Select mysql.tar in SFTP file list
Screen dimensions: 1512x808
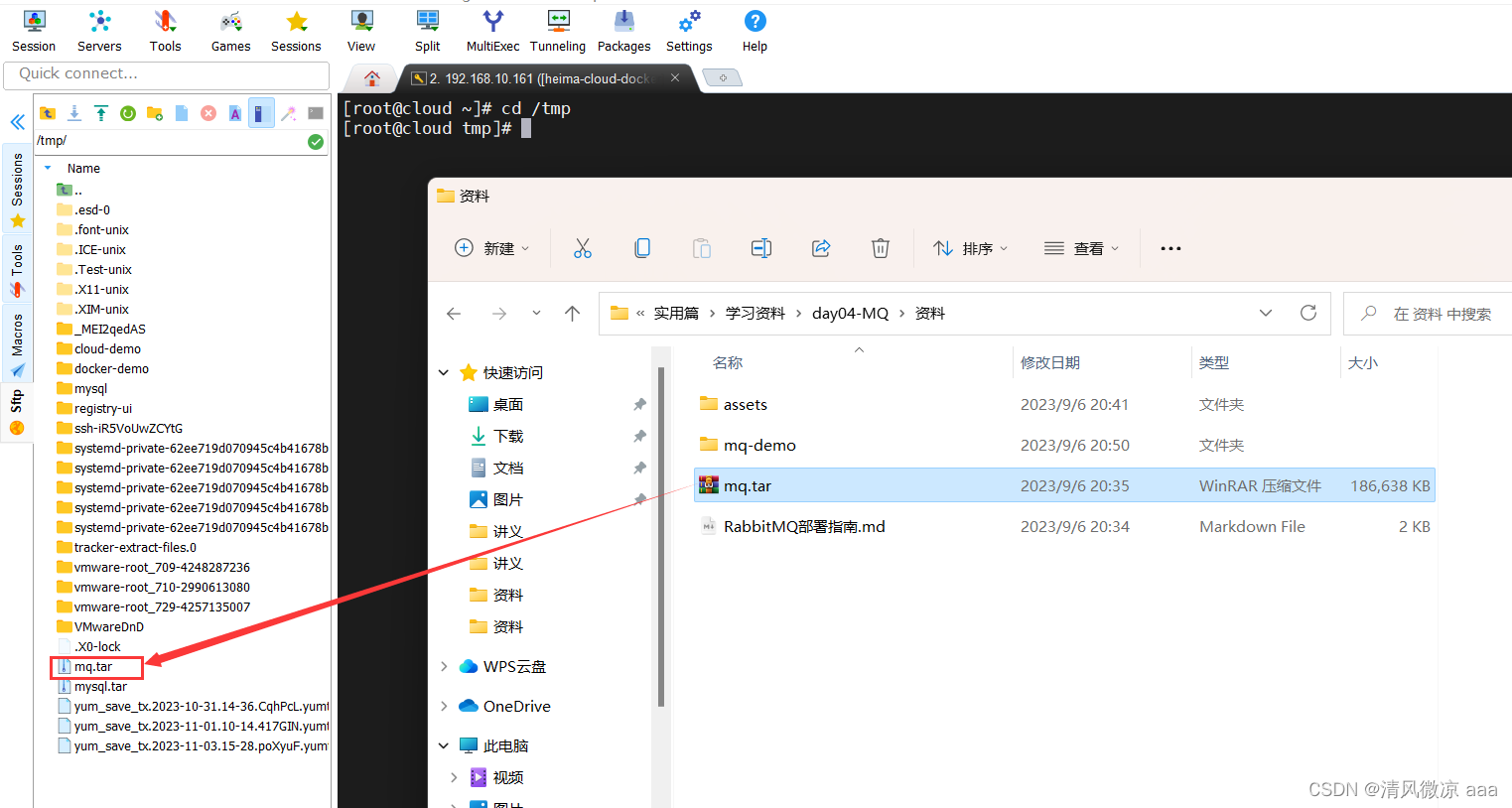(x=100, y=687)
